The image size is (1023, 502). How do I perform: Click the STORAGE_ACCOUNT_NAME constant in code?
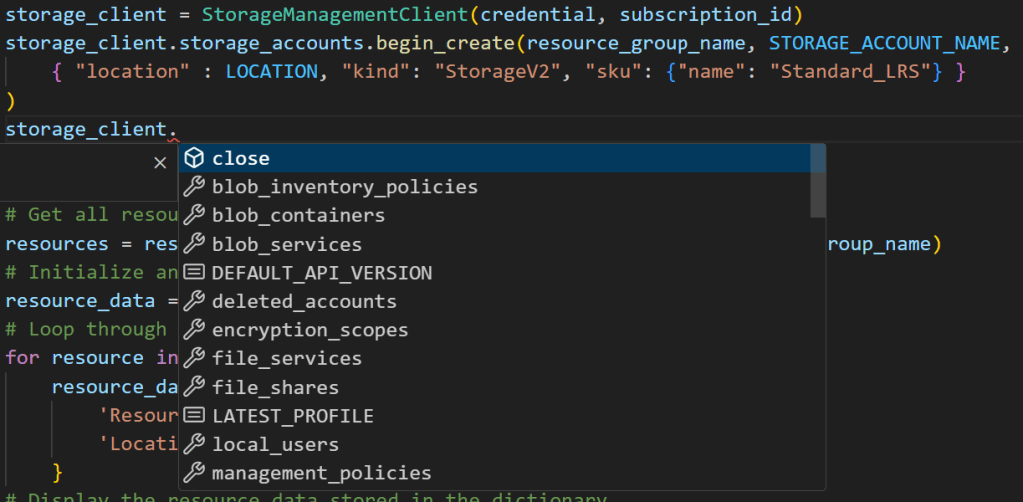(x=884, y=44)
